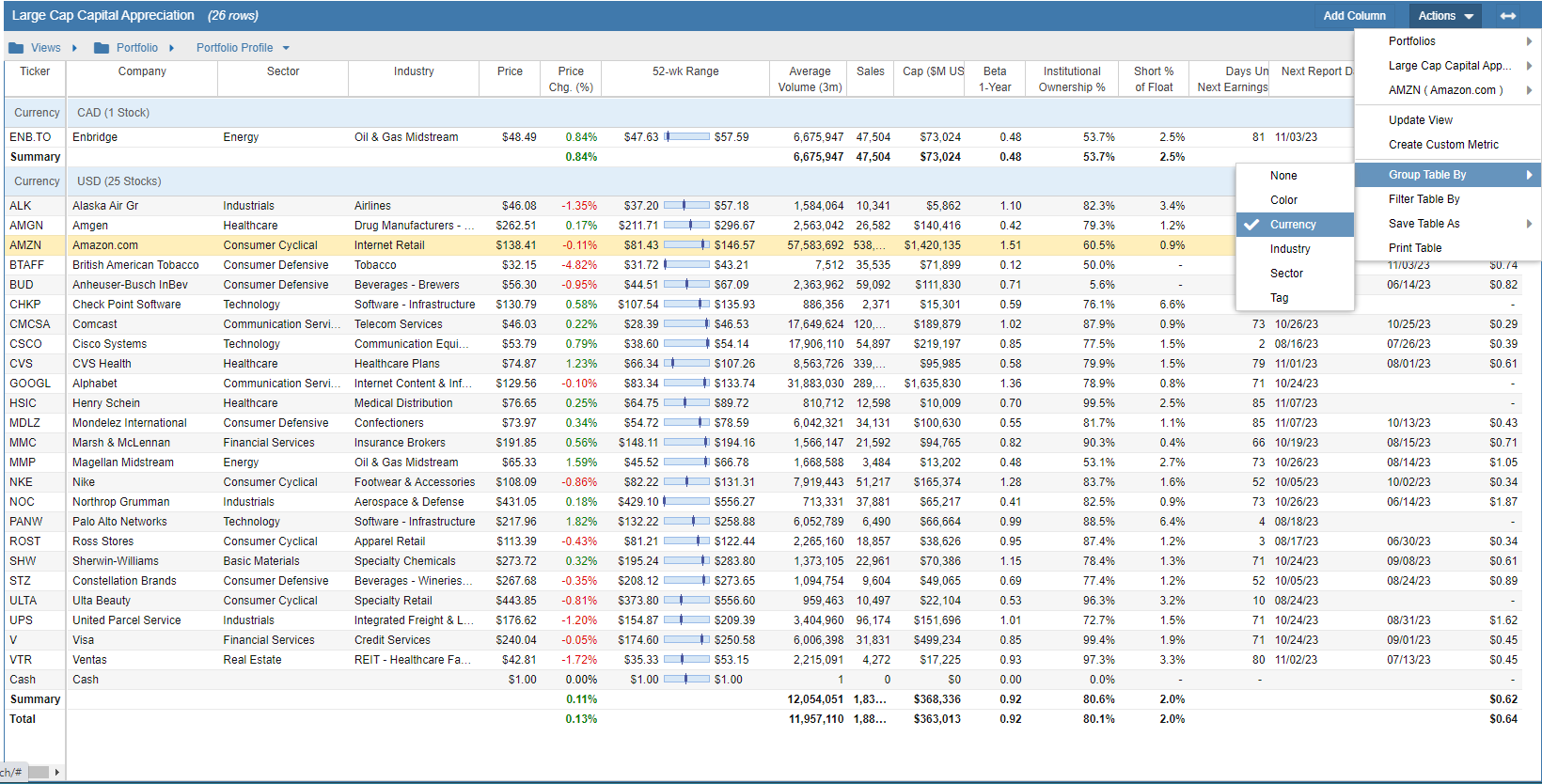
Task: Click the arrow next to Portfolio breadcrumb
Action: [x=172, y=48]
